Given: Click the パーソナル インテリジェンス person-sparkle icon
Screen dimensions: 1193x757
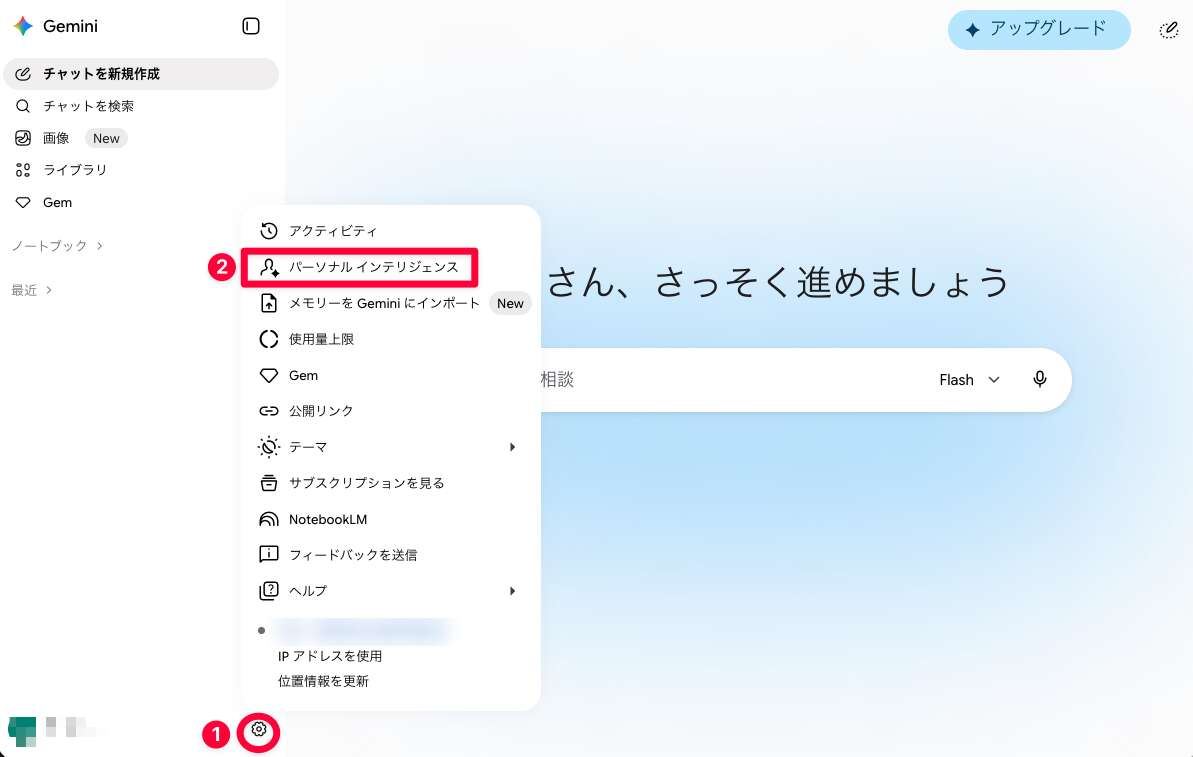Looking at the screenshot, I should pos(269,267).
